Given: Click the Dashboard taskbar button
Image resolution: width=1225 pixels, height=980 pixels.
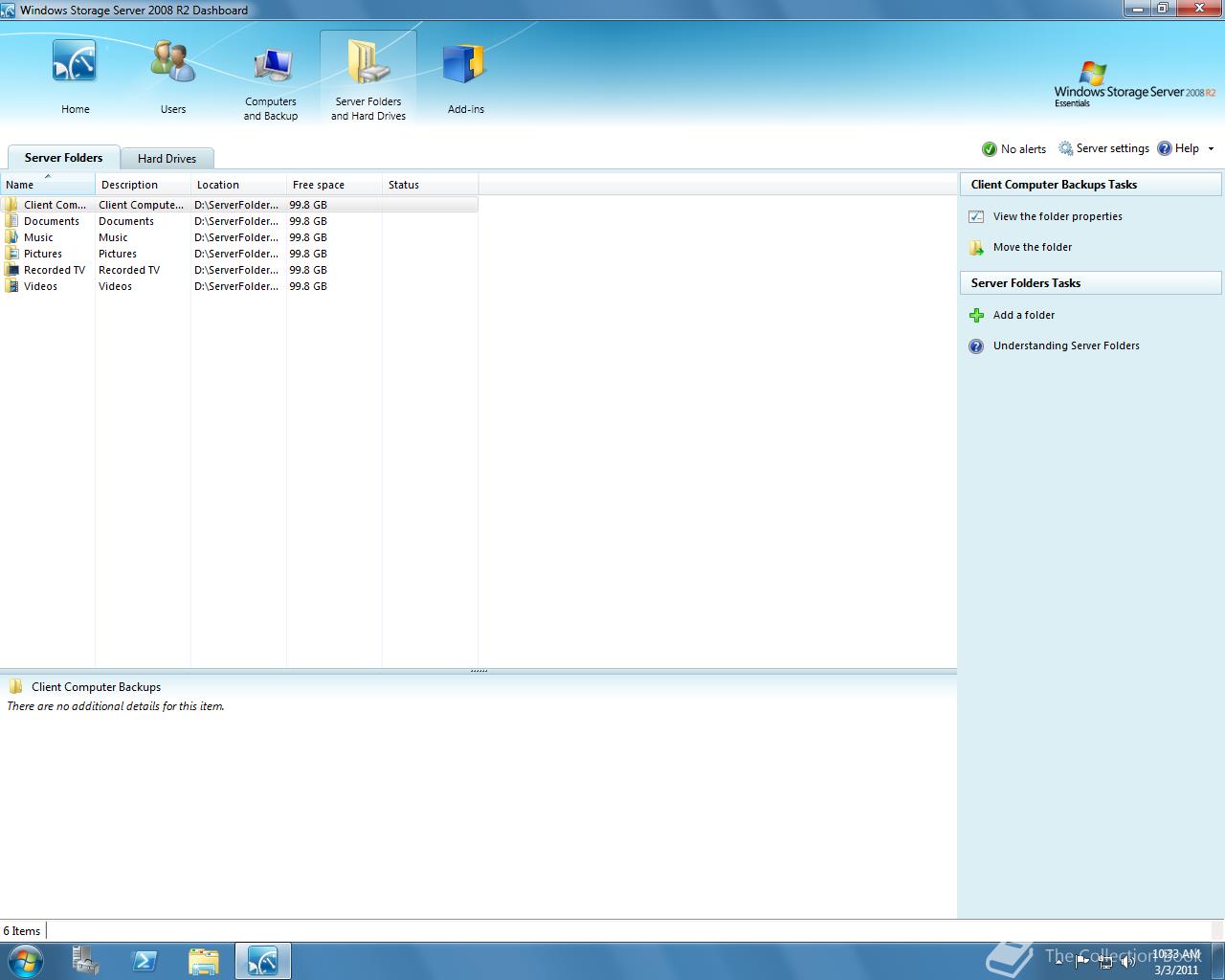Looking at the screenshot, I should [262, 961].
